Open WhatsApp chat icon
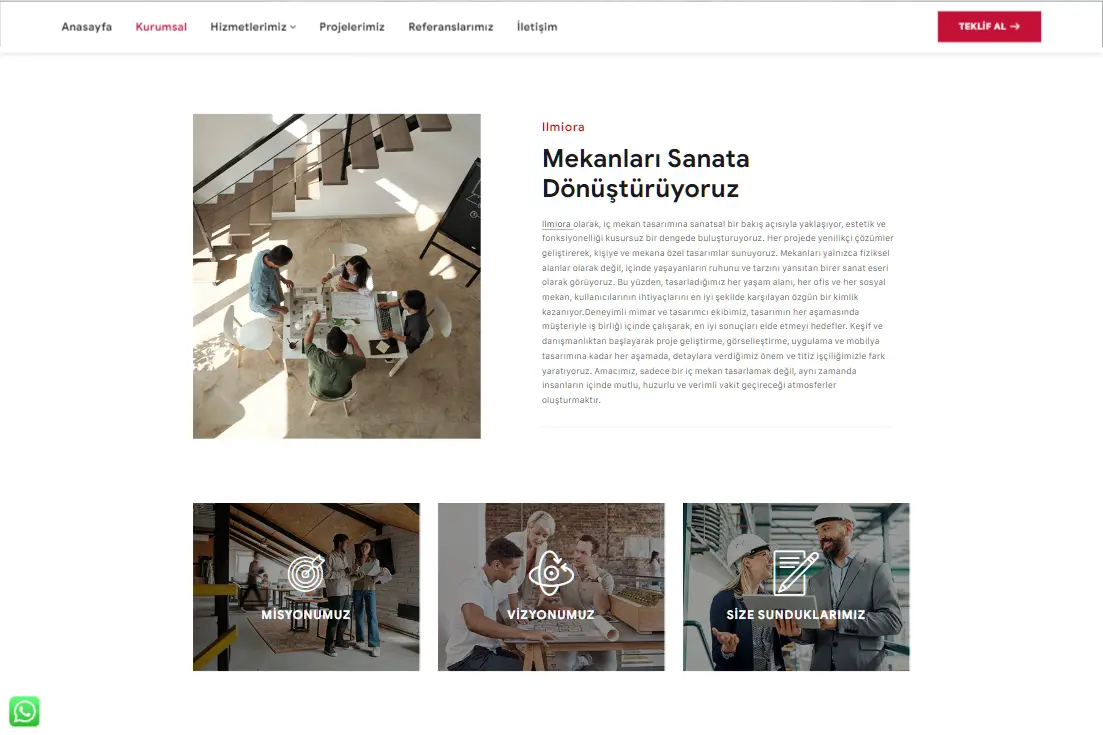Screen dimensions: 1103x735 click(x=24, y=711)
